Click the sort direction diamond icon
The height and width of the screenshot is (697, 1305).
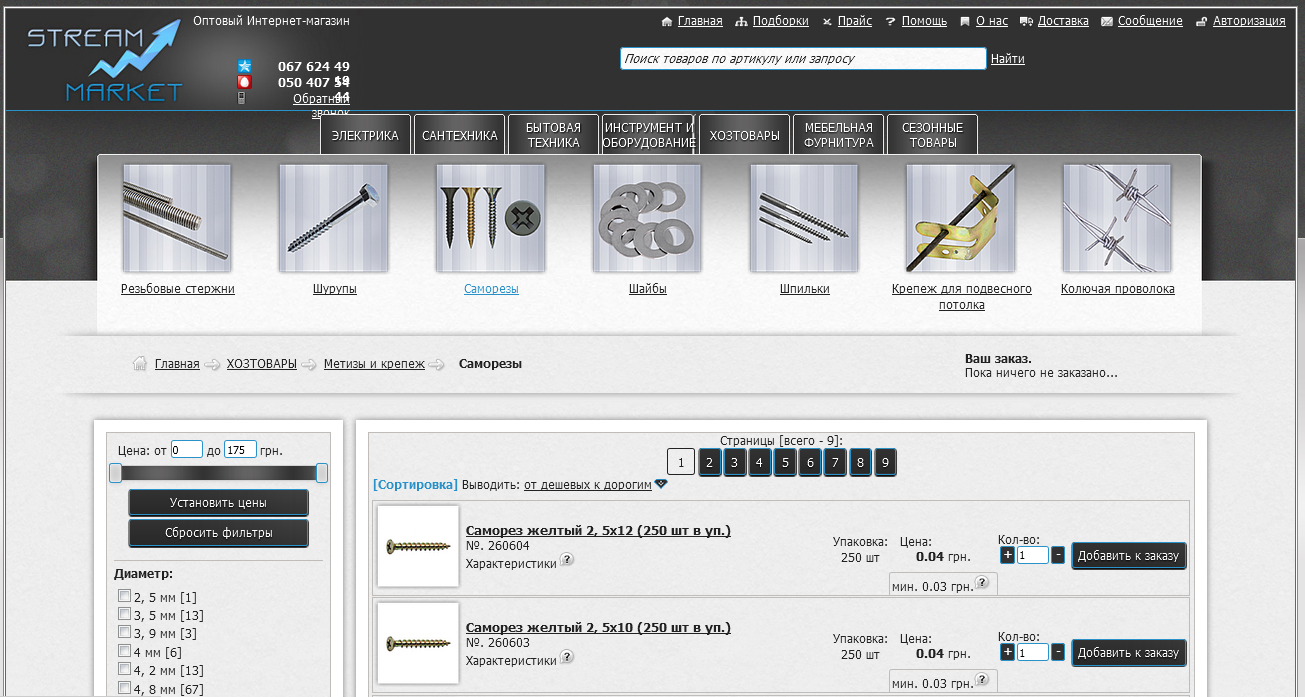click(x=661, y=484)
